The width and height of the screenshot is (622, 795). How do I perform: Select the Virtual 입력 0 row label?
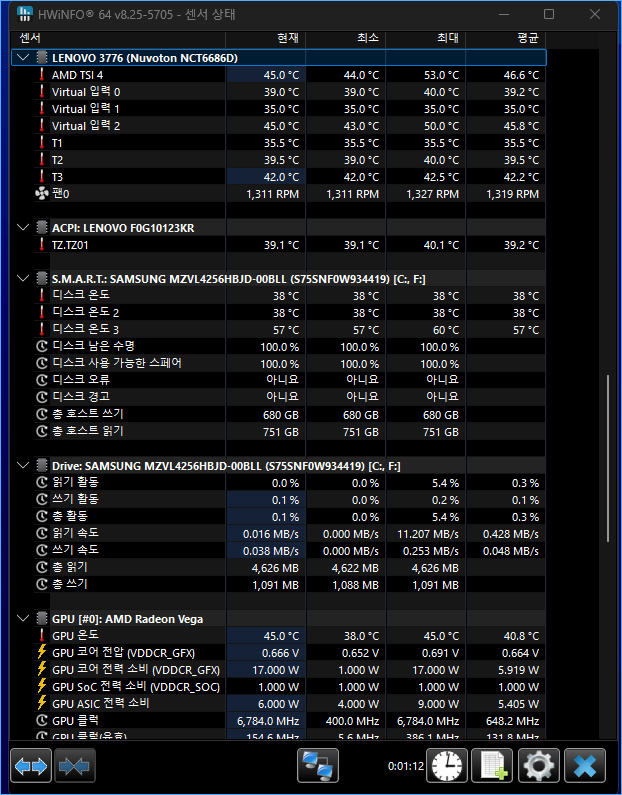86,92
